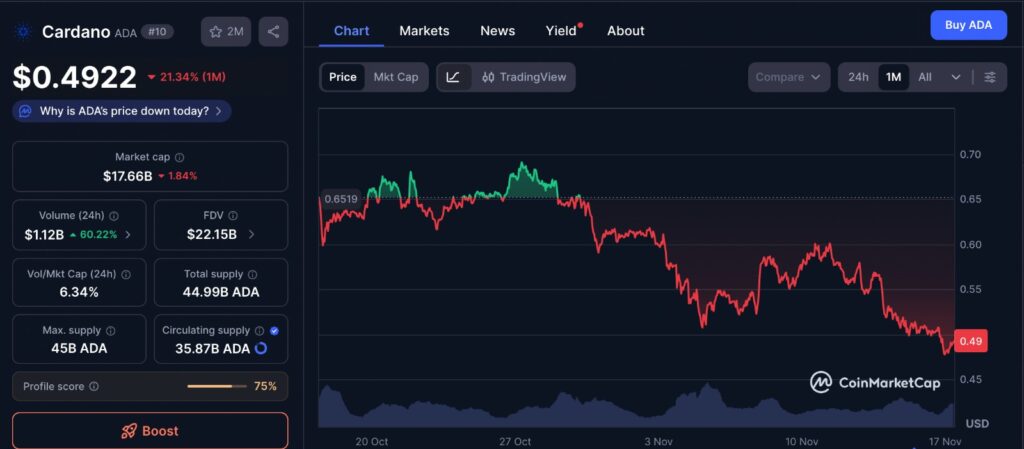Open chart settings sliders icon
Image resolution: width=1024 pixels, height=449 pixels.
coord(990,77)
